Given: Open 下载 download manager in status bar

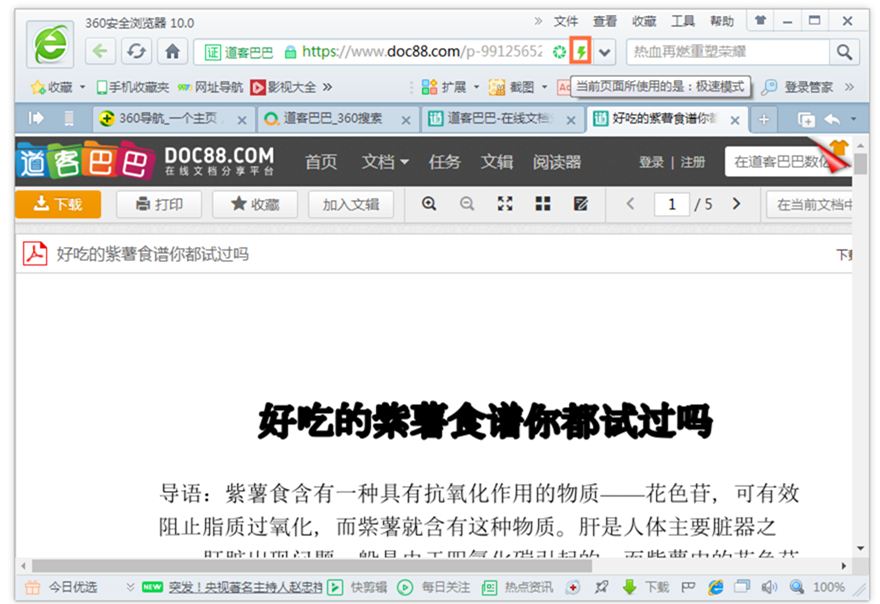Looking at the screenshot, I should [646, 588].
